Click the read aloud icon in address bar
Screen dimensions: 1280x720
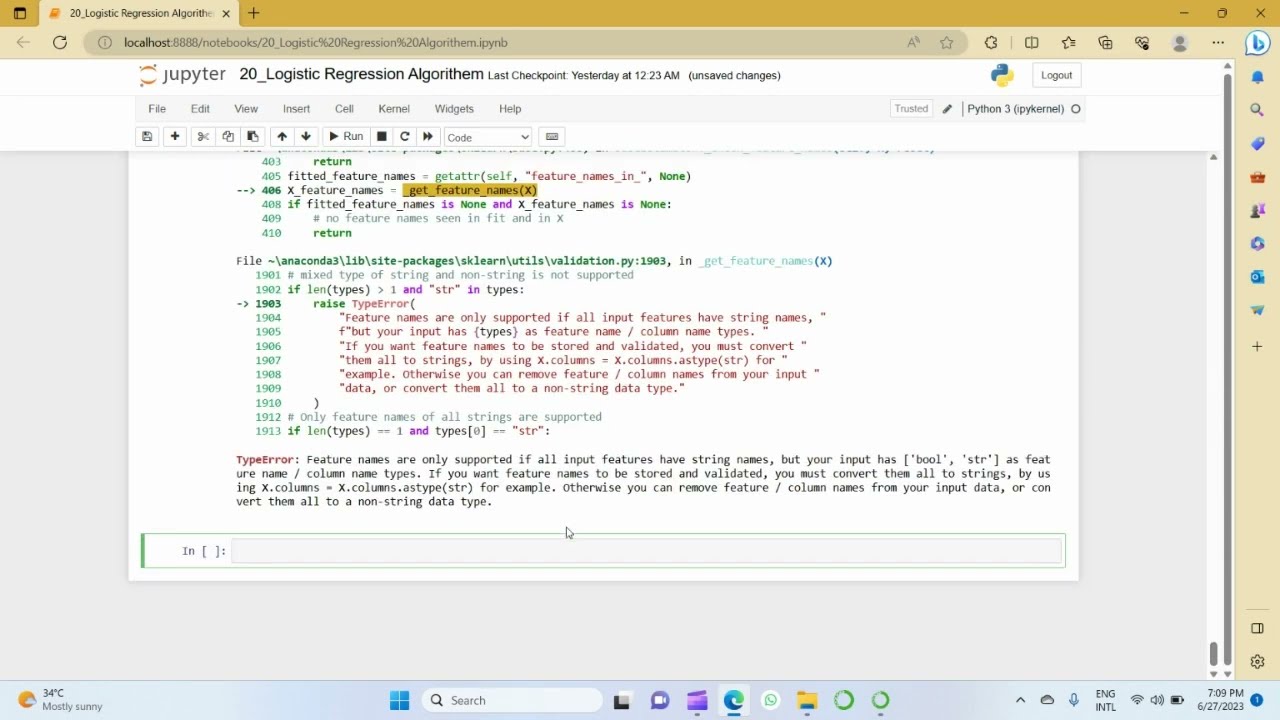click(x=913, y=43)
